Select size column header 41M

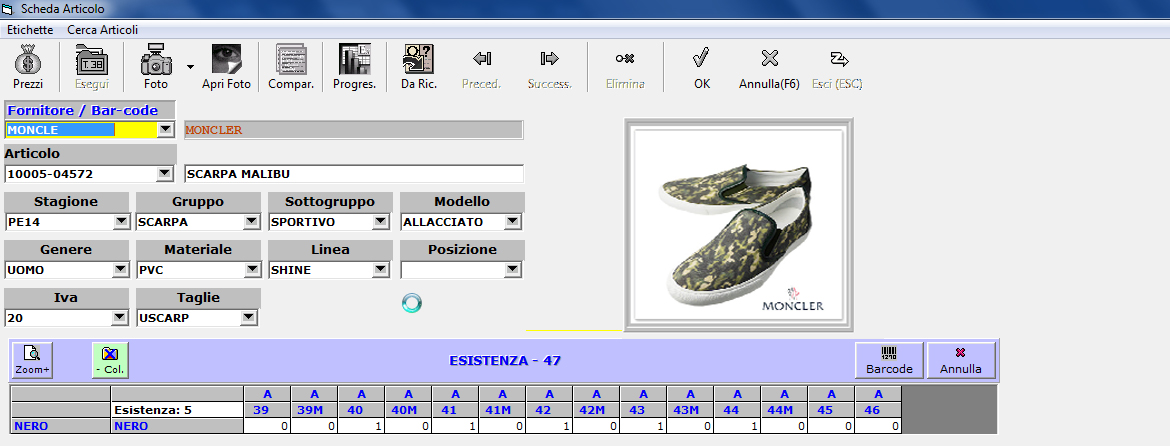coord(502,410)
